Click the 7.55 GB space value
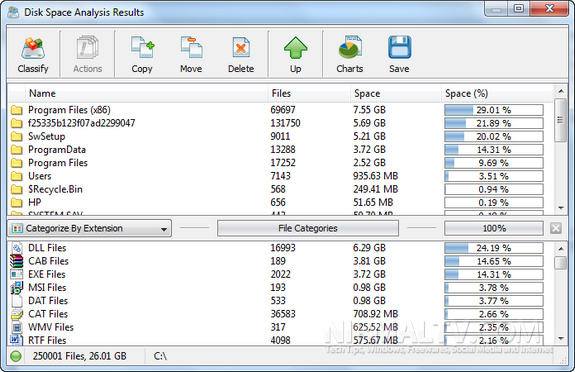 [x=369, y=110]
